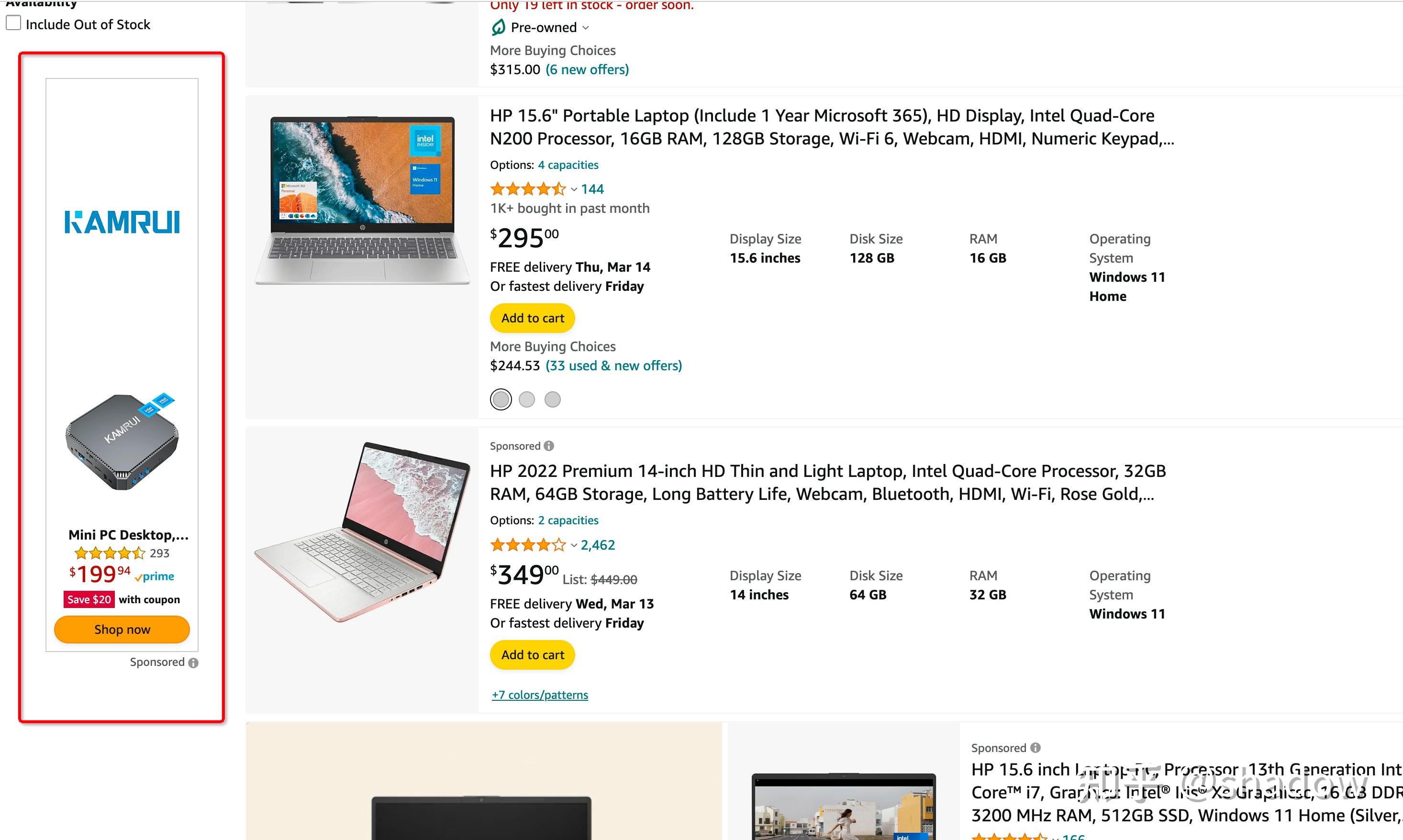Image resolution: width=1403 pixels, height=840 pixels.
Task: Expand rating chevron beside 2,462 reviews
Action: click(x=574, y=545)
